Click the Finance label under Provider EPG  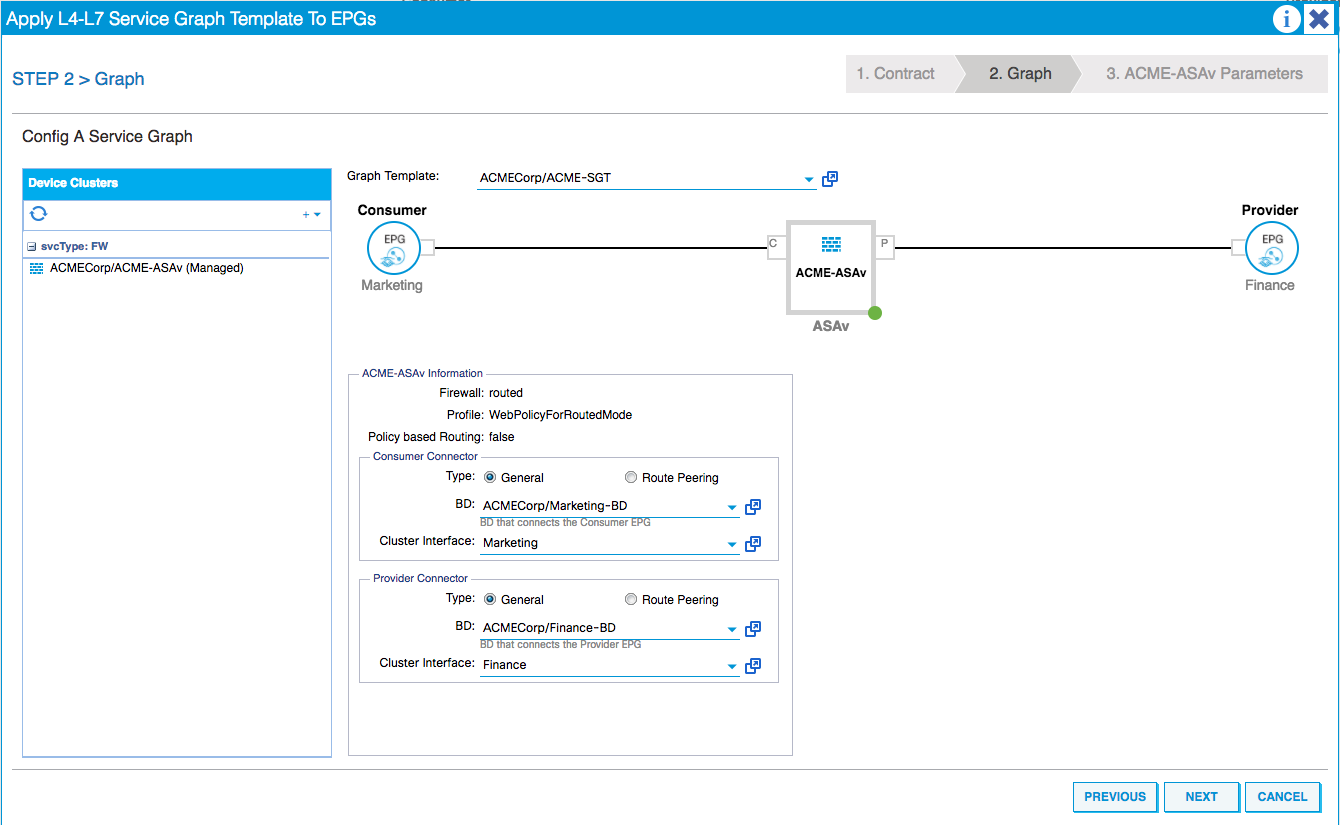(x=1270, y=285)
